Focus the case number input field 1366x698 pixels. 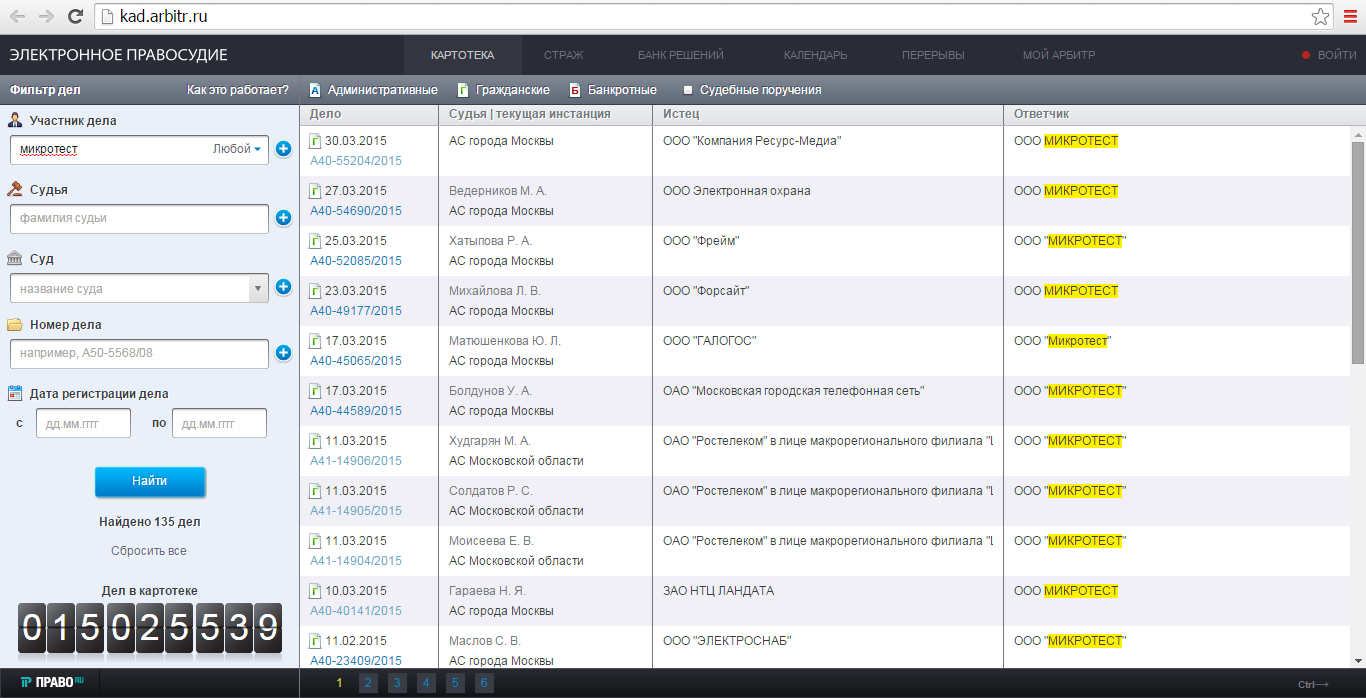[139, 354]
